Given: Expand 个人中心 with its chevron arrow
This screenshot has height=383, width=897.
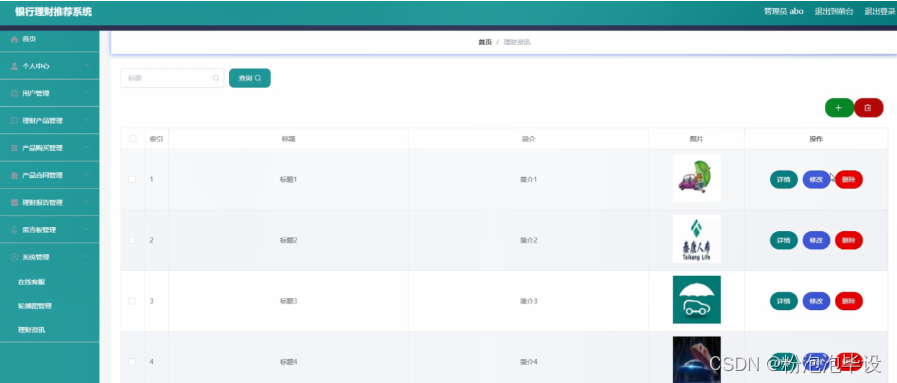Looking at the screenshot, I should pos(87,66).
